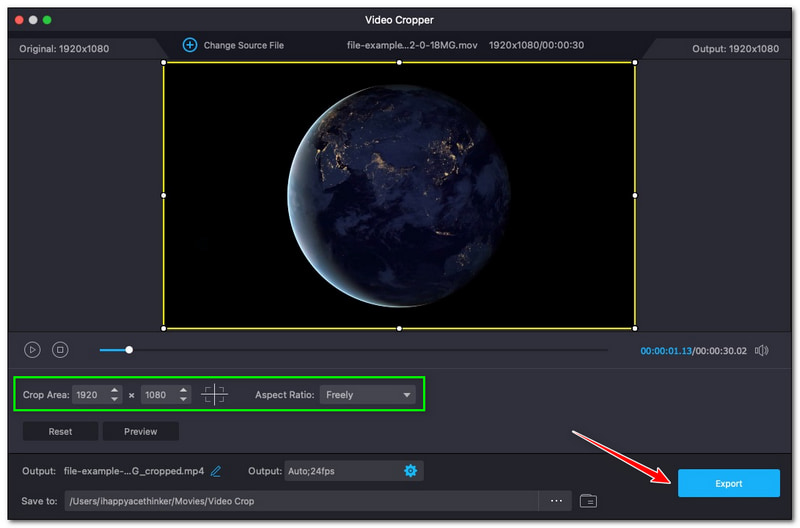Click the right-middle crop handle

635,195
